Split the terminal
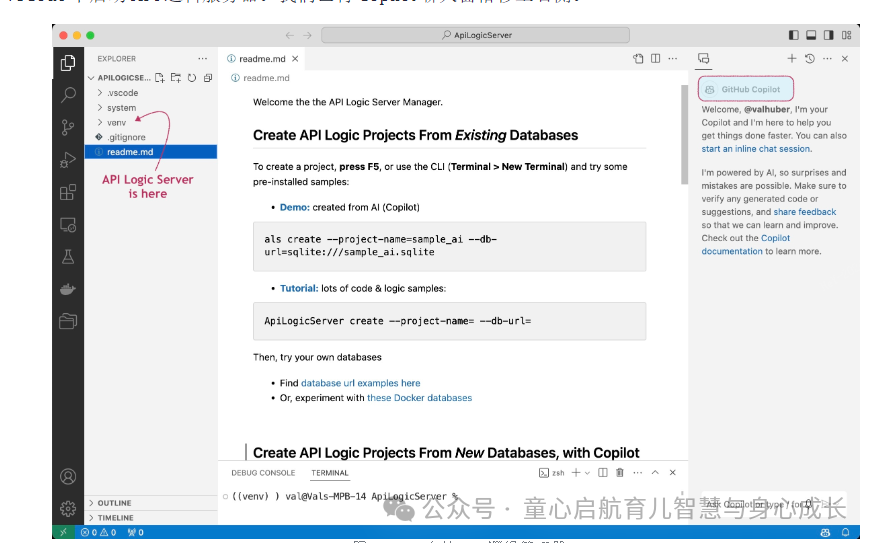The width and height of the screenshot is (874, 543). tap(603, 473)
